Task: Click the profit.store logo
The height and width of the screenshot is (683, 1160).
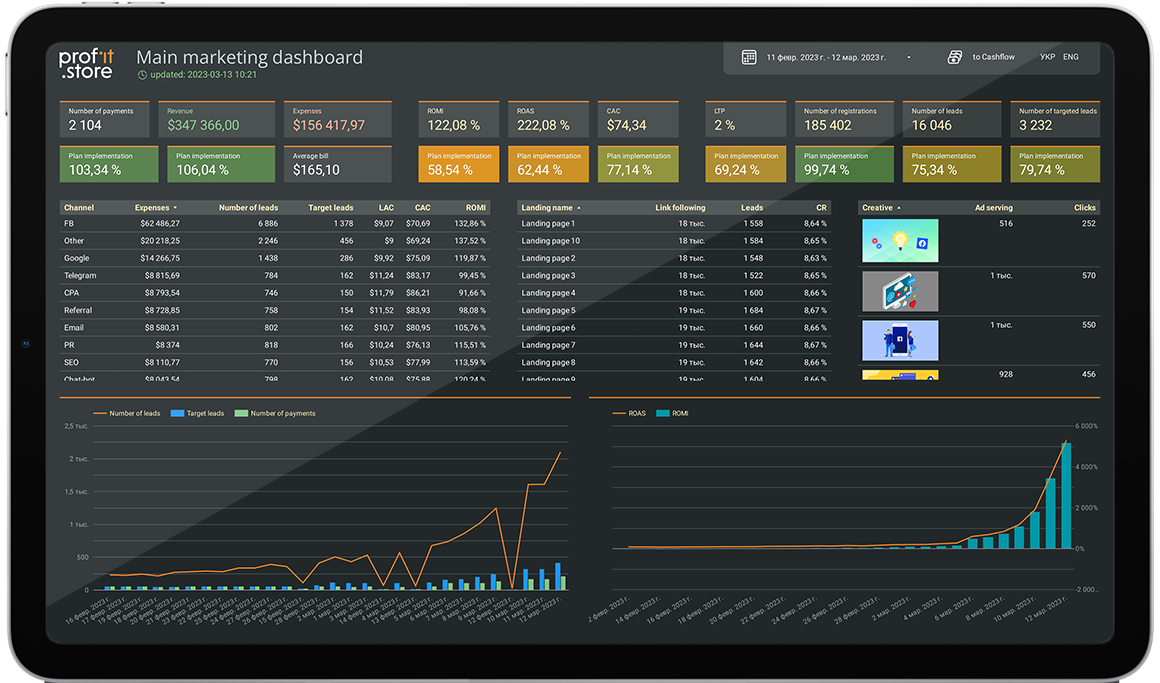Action: (x=86, y=64)
